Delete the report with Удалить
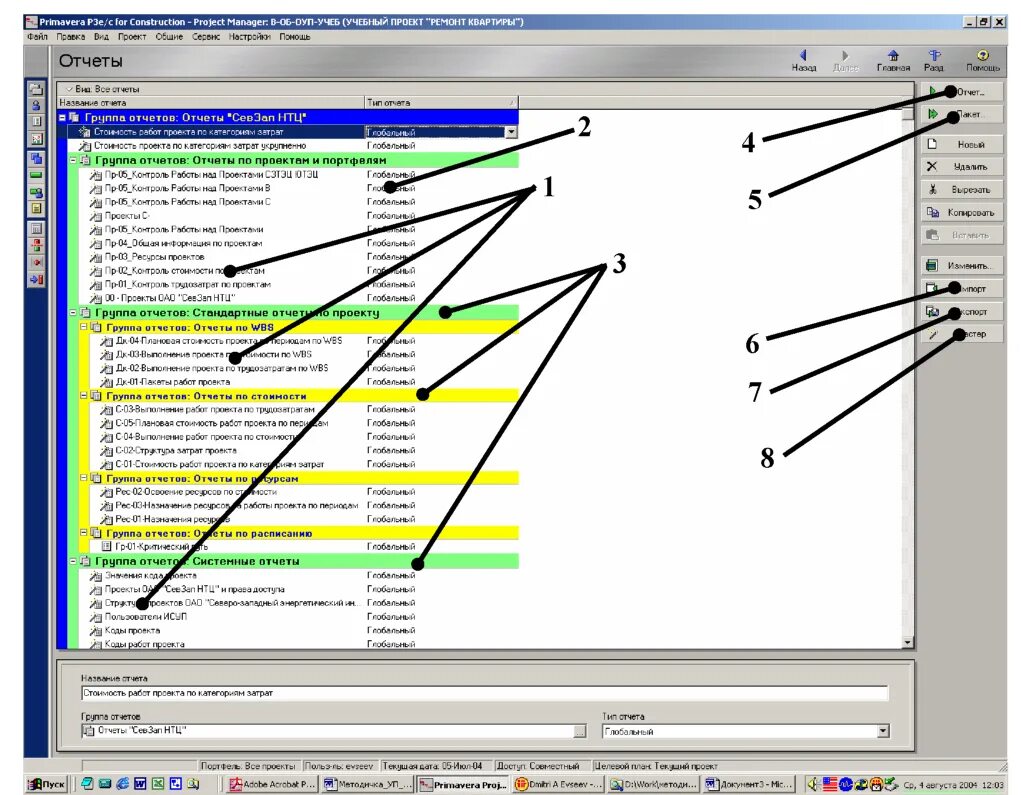Viewport: 1021px width, 795px height. (962, 167)
